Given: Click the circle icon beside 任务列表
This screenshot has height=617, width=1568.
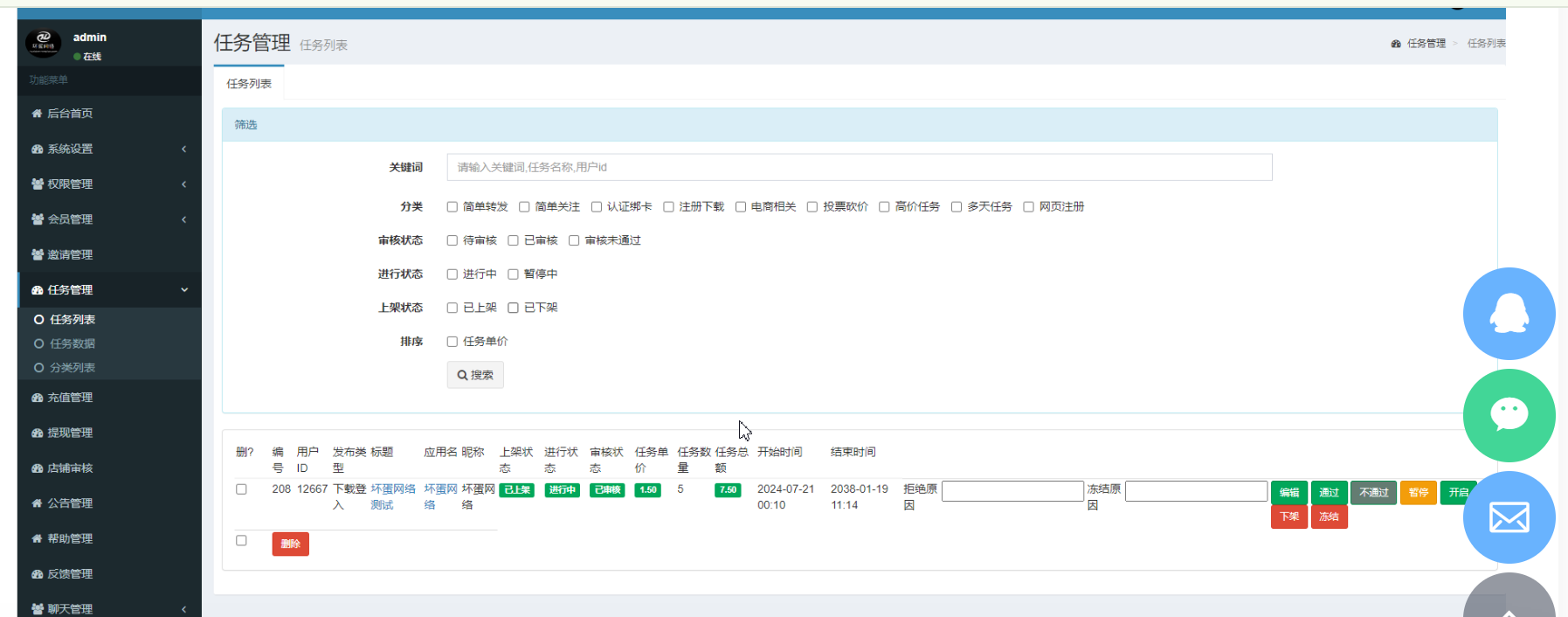Looking at the screenshot, I should (38, 320).
